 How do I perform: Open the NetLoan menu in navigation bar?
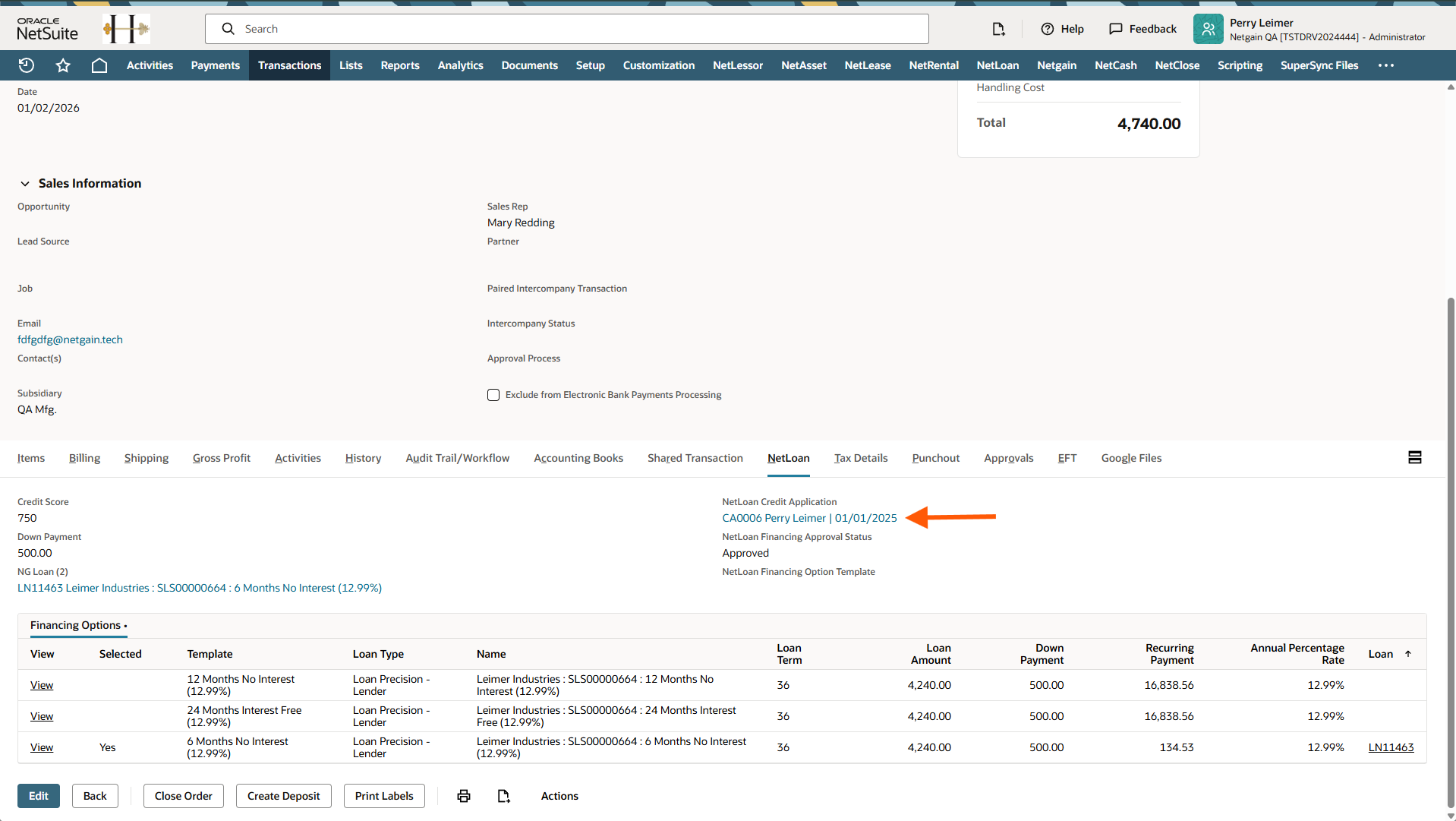click(x=997, y=65)
